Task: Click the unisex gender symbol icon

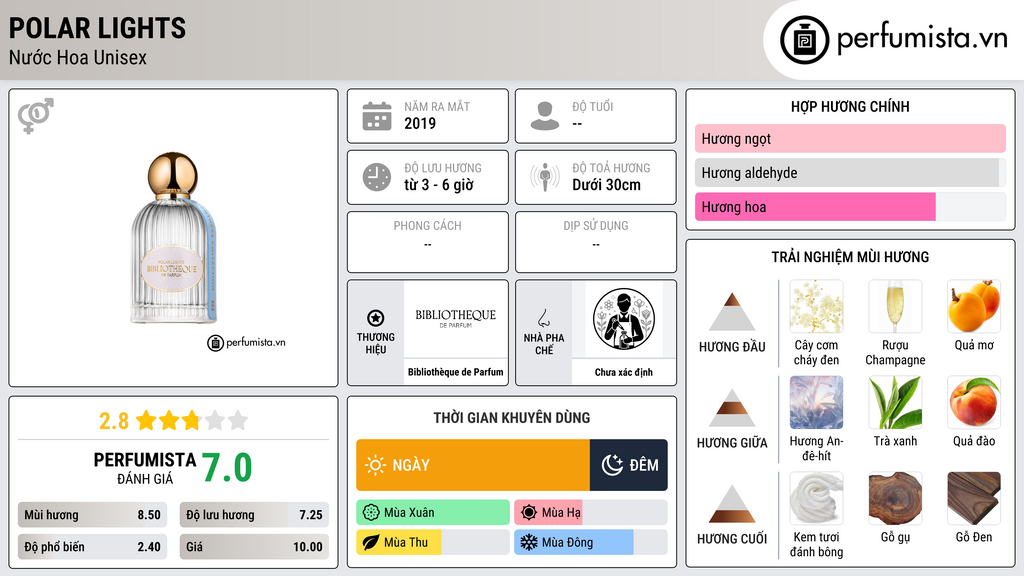Action: (35, 116)
